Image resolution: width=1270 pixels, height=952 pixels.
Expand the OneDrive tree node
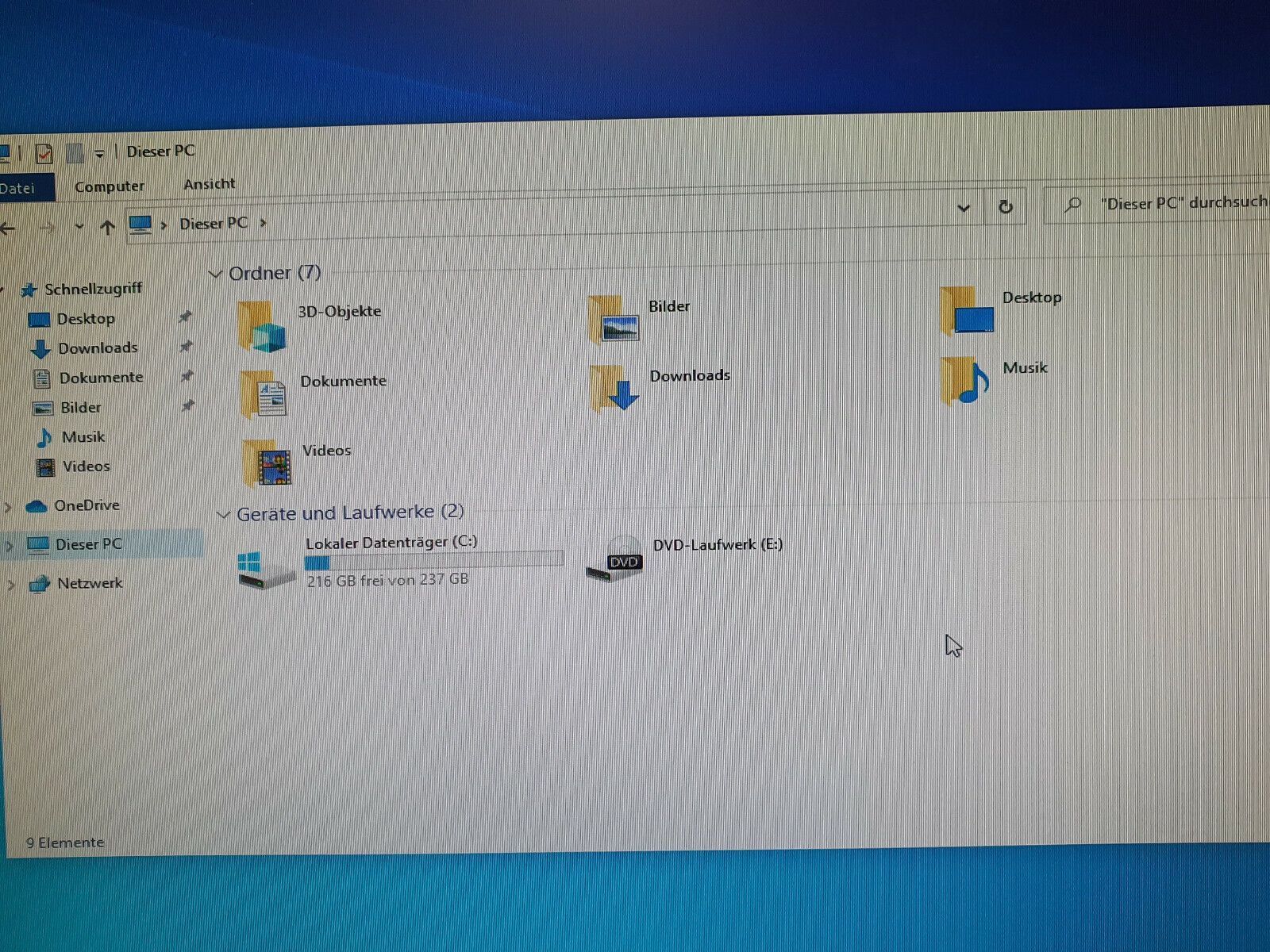pos(9,507)
